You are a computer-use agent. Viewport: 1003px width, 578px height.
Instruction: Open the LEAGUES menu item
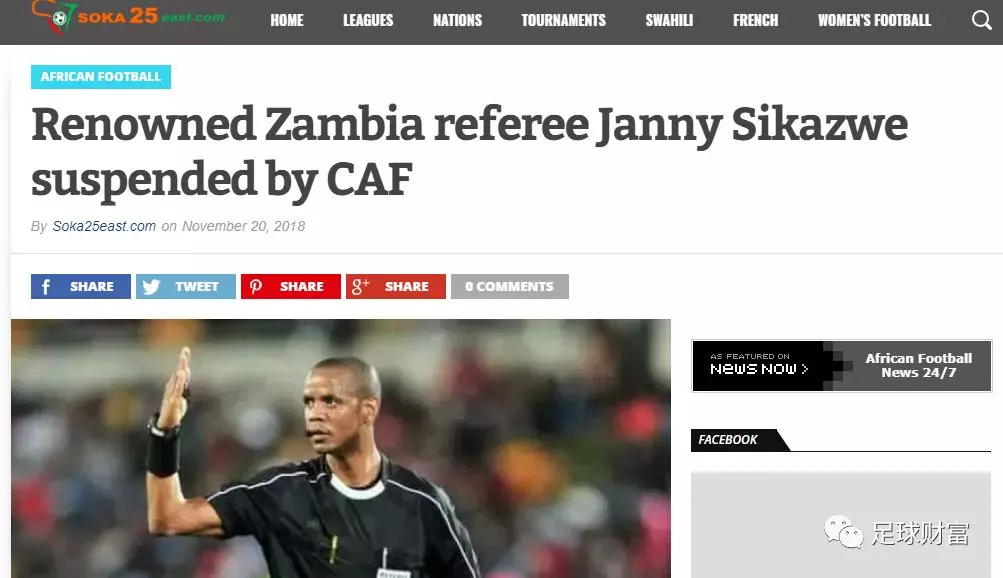coord(368,20)
